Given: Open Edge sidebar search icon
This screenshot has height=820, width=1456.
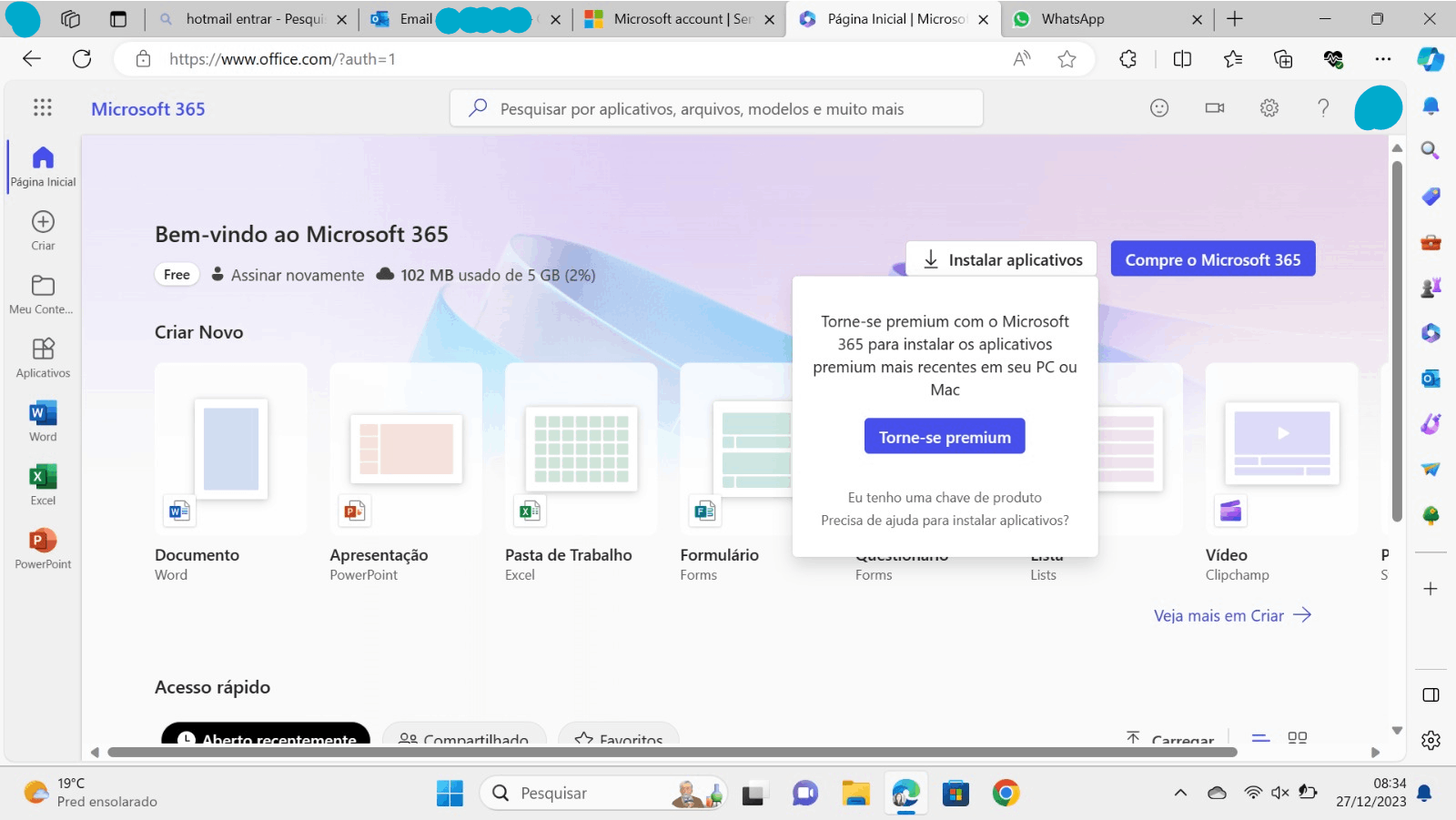Looking at the screenshot, I should click(x=1431, y=150).
